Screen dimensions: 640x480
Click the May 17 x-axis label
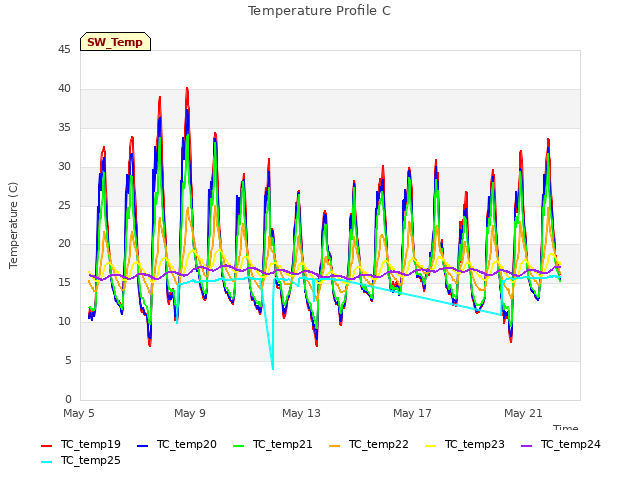pos(412,413)
